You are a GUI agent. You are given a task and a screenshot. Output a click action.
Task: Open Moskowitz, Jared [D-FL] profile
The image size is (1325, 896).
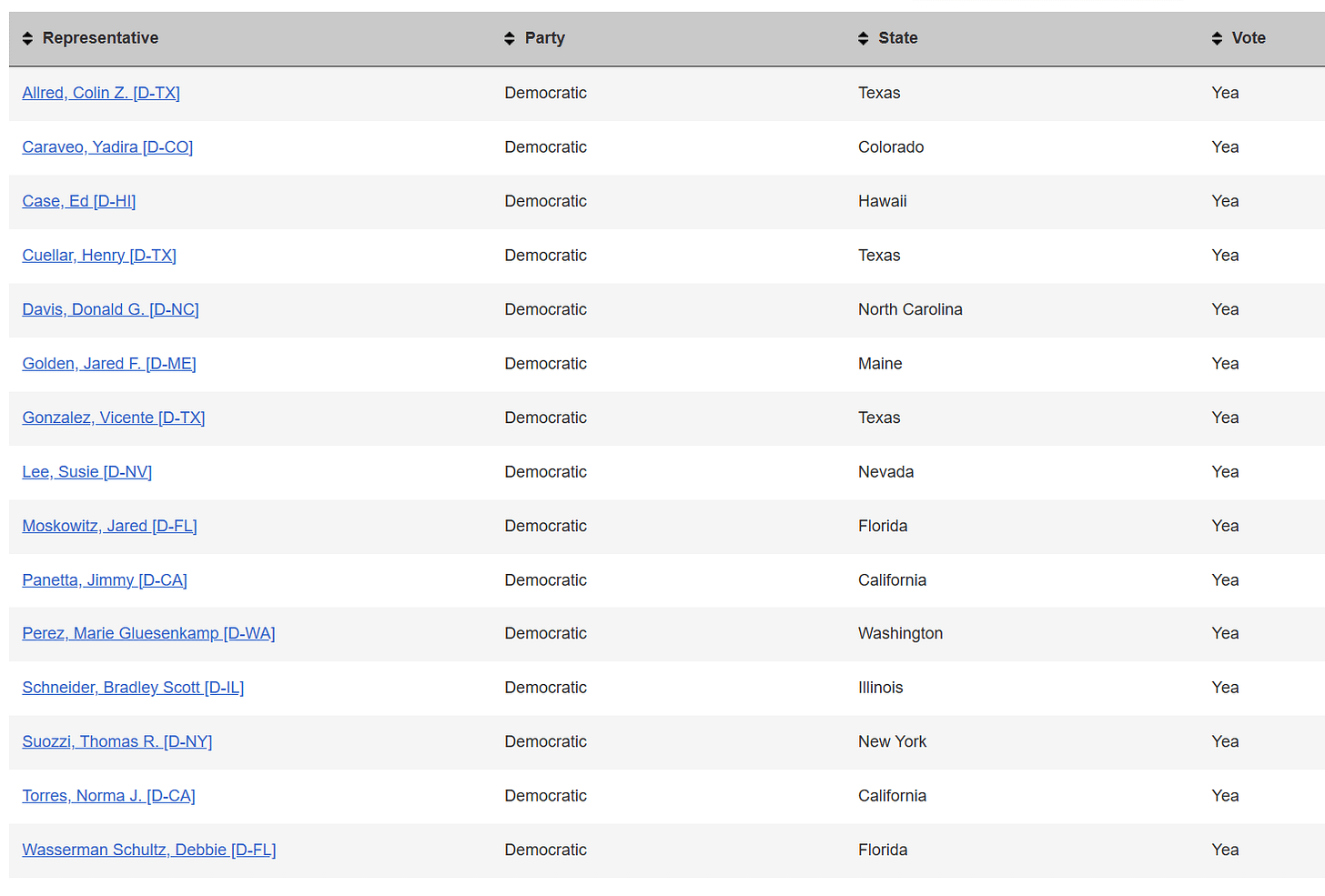coord(109,526)
